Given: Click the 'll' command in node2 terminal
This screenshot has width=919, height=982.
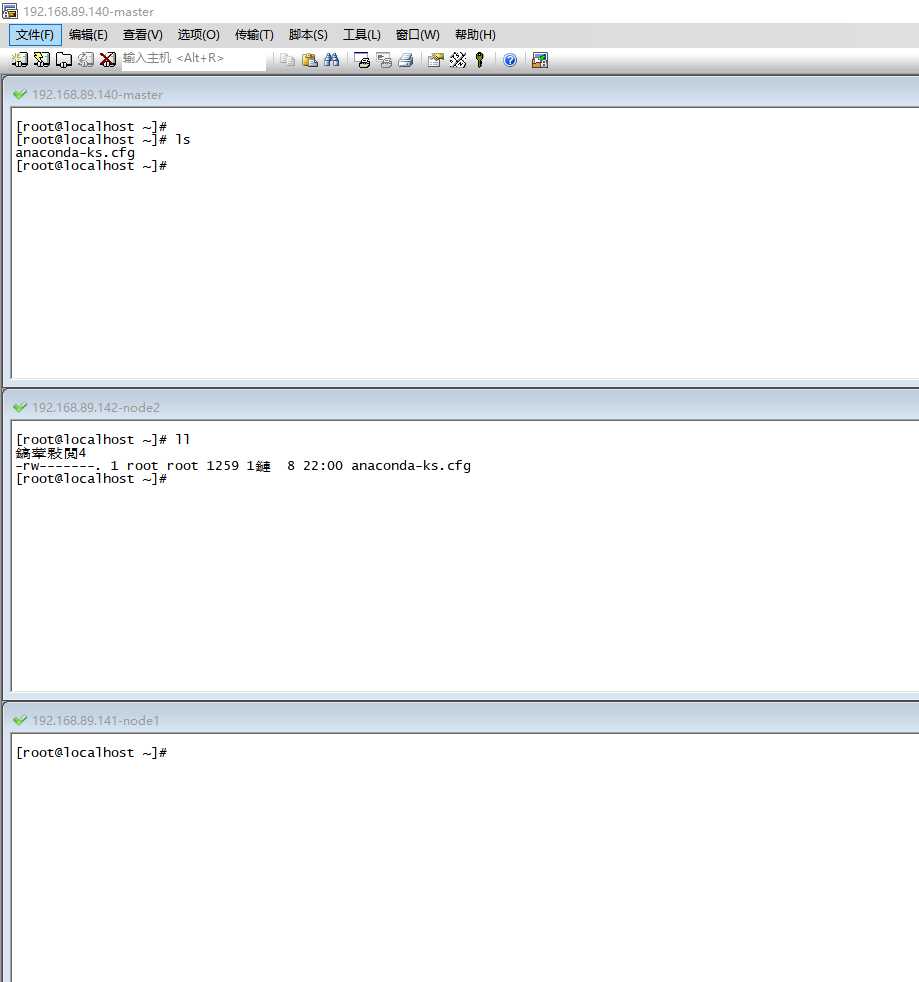Looking at the screenshot, I should (182, 440).
